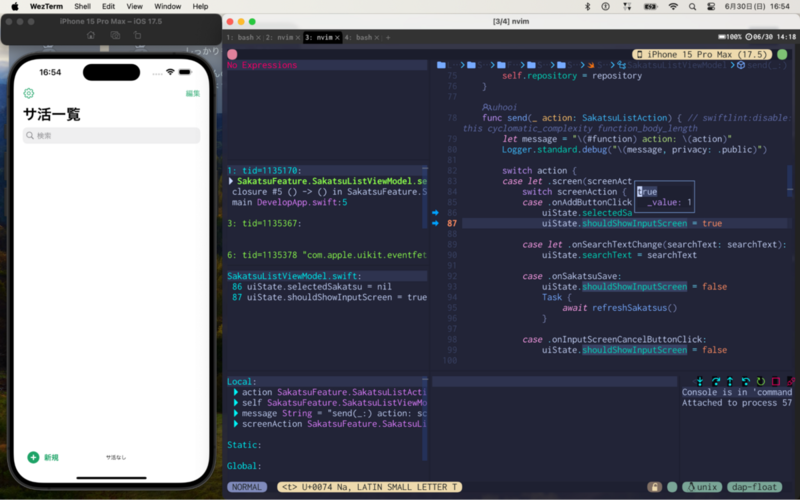
Task: Open a new WezTerm tab with plus
Action: coord(388,37)
